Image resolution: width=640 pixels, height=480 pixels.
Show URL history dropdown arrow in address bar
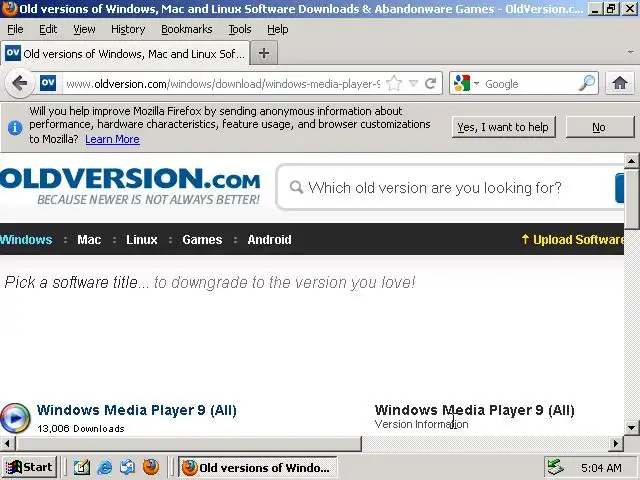(413, 84)
